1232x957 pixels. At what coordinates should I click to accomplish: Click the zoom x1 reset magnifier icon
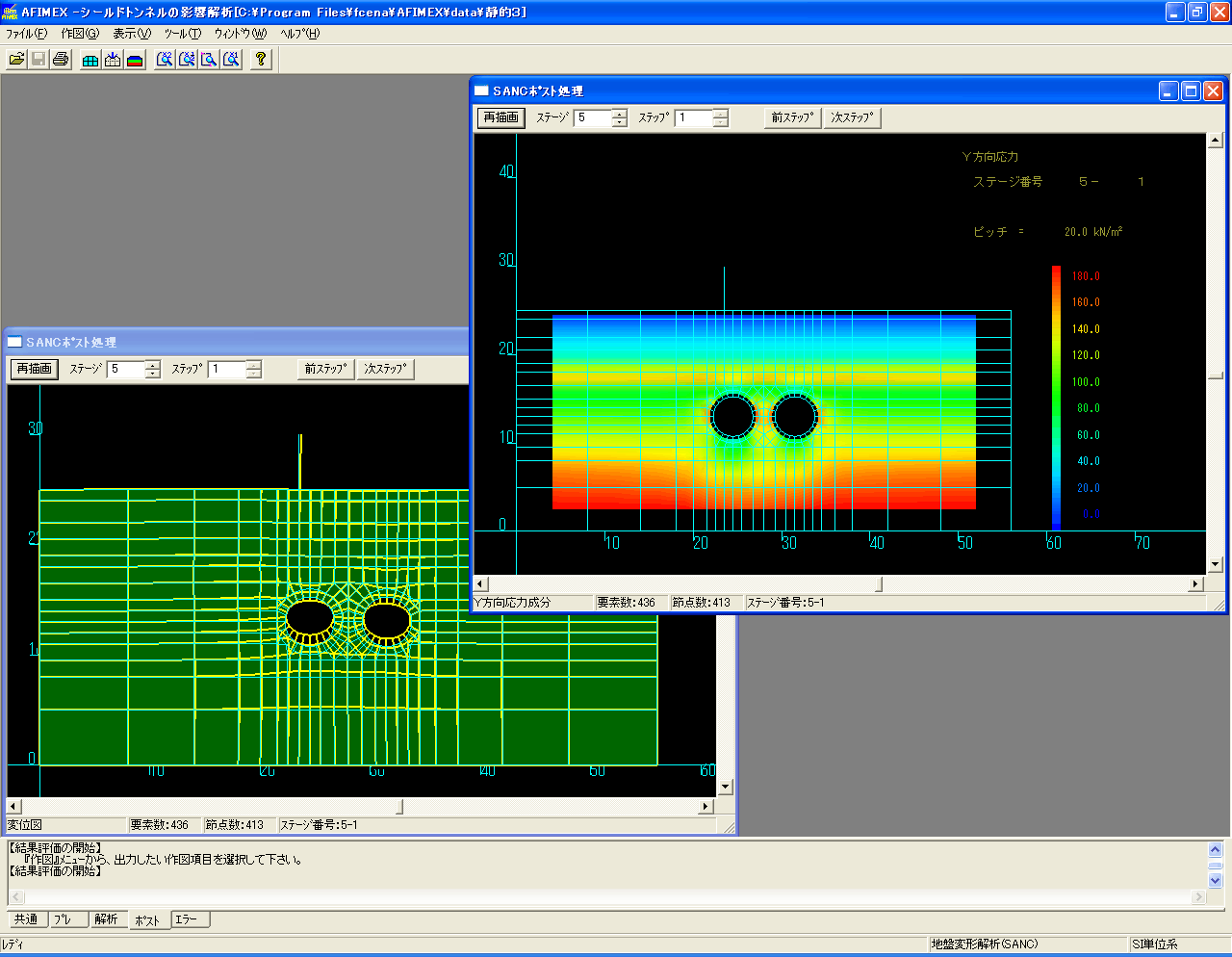point(231,60)
